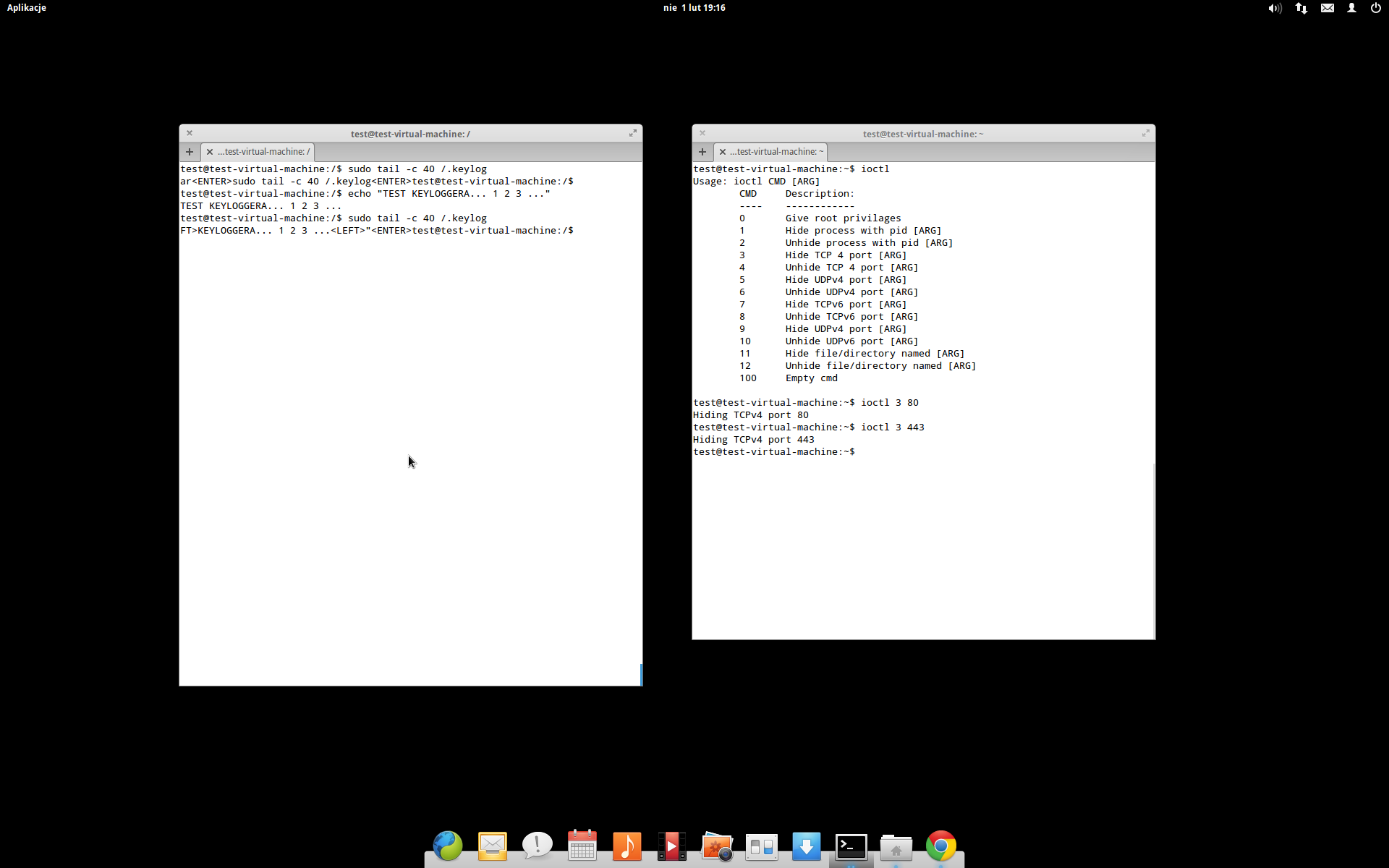Screen dimensions: 1389x868
Task: Open system settings switchboard in dock
Action: [x=762, y=846]
